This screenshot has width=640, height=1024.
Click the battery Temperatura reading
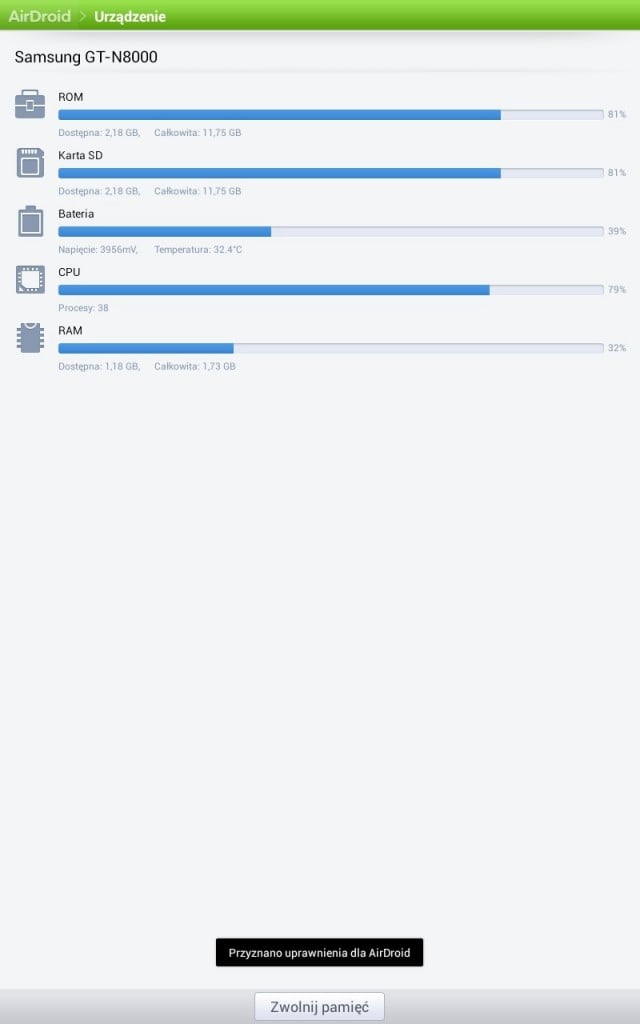tap(198, 249)
